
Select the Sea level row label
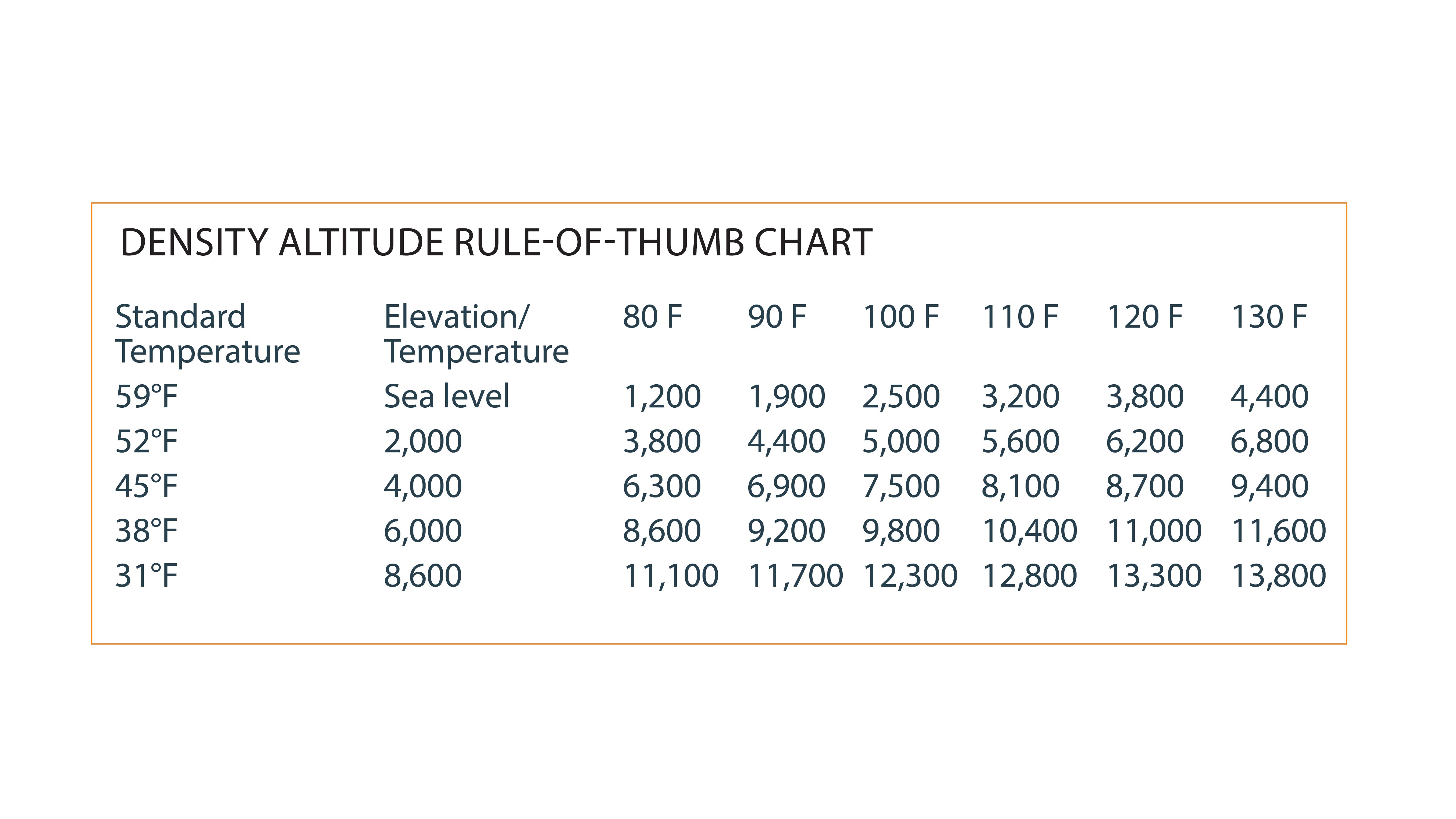(x=447, y=396)
